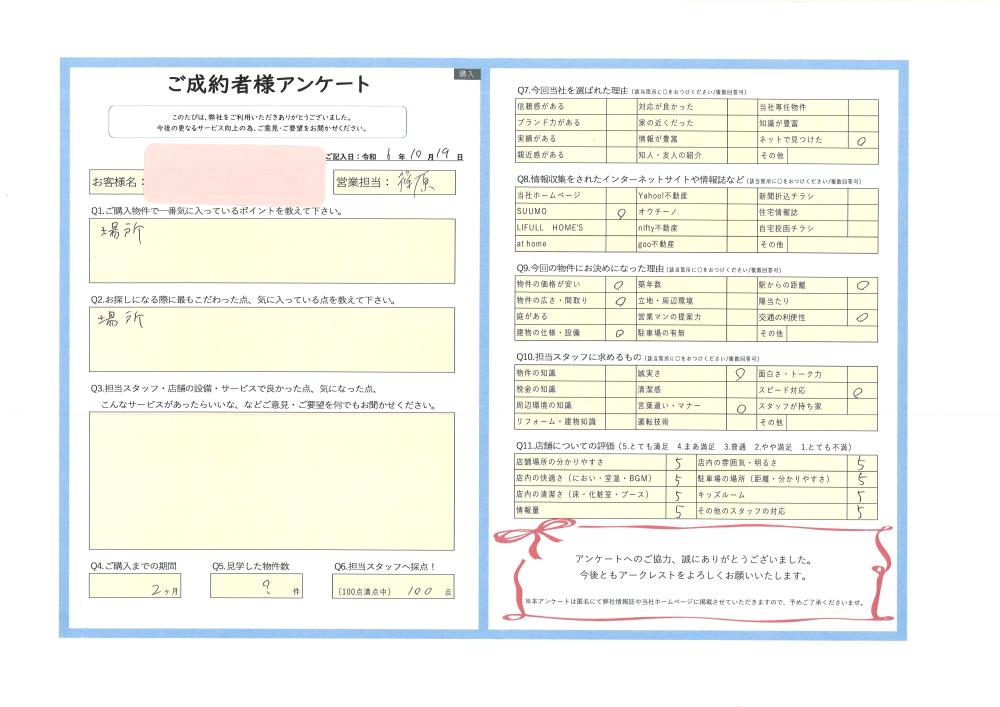The height and width of the screenshot is (707, 1000).
Task: Click the 対応が良かった label
Action: [x=666, y=107]
